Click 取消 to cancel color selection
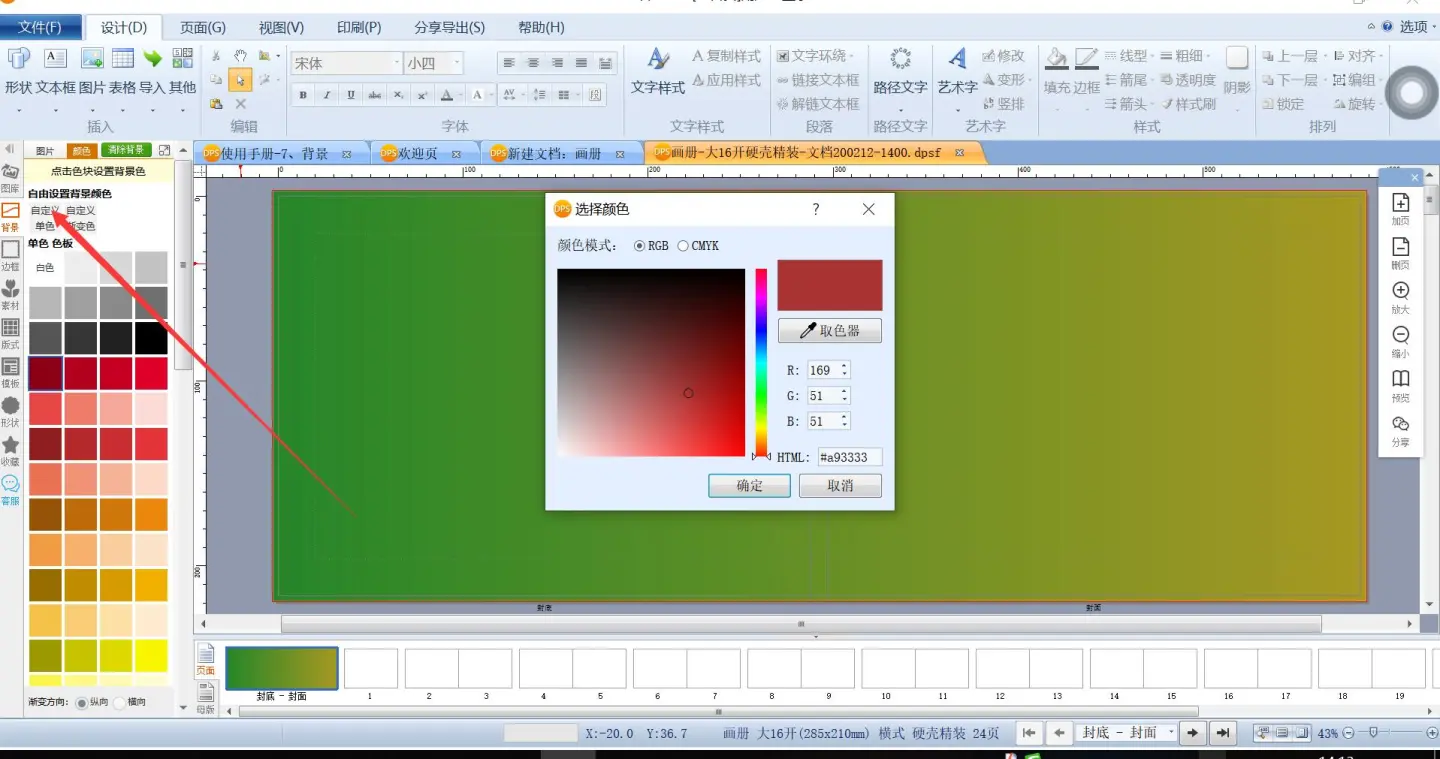The image size is (1440, 759). click(840, 486)
